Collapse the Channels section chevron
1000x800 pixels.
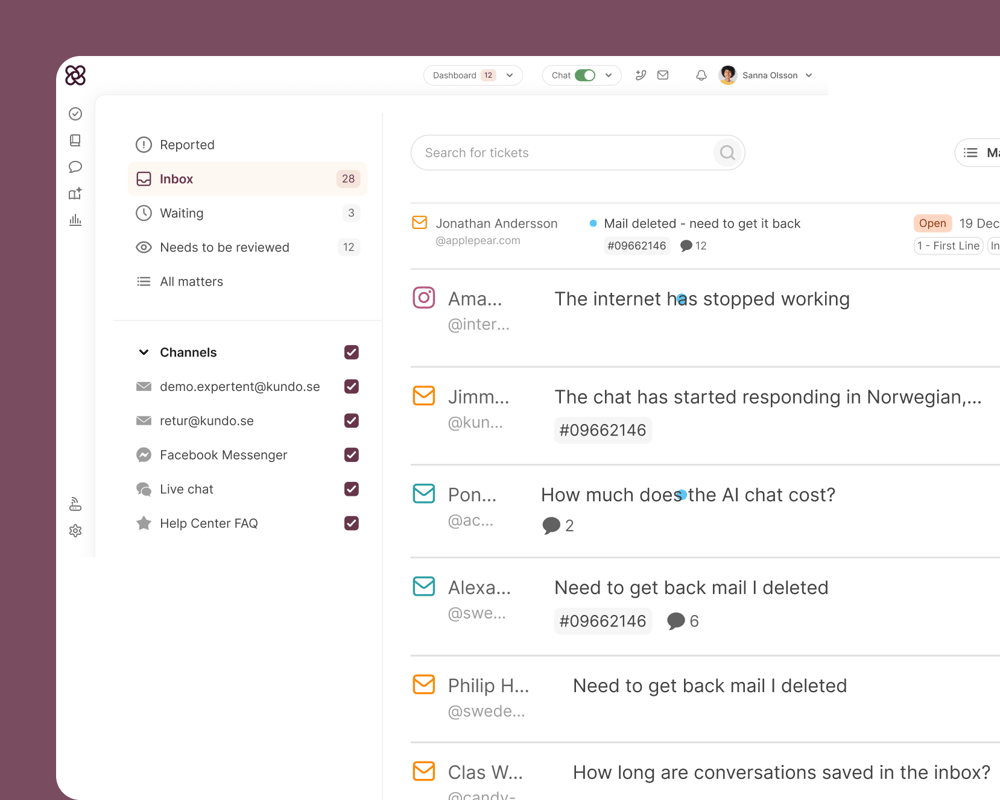click(144, 352)
